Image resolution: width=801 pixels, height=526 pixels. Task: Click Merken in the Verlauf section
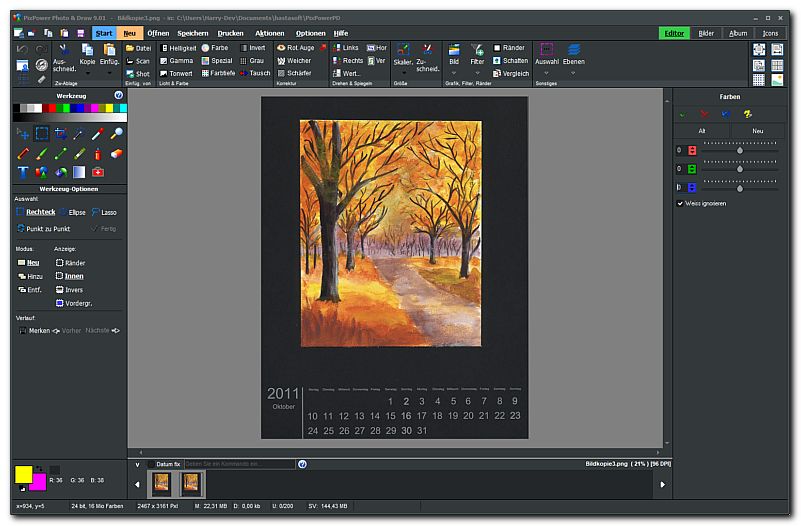coord(35,331)
